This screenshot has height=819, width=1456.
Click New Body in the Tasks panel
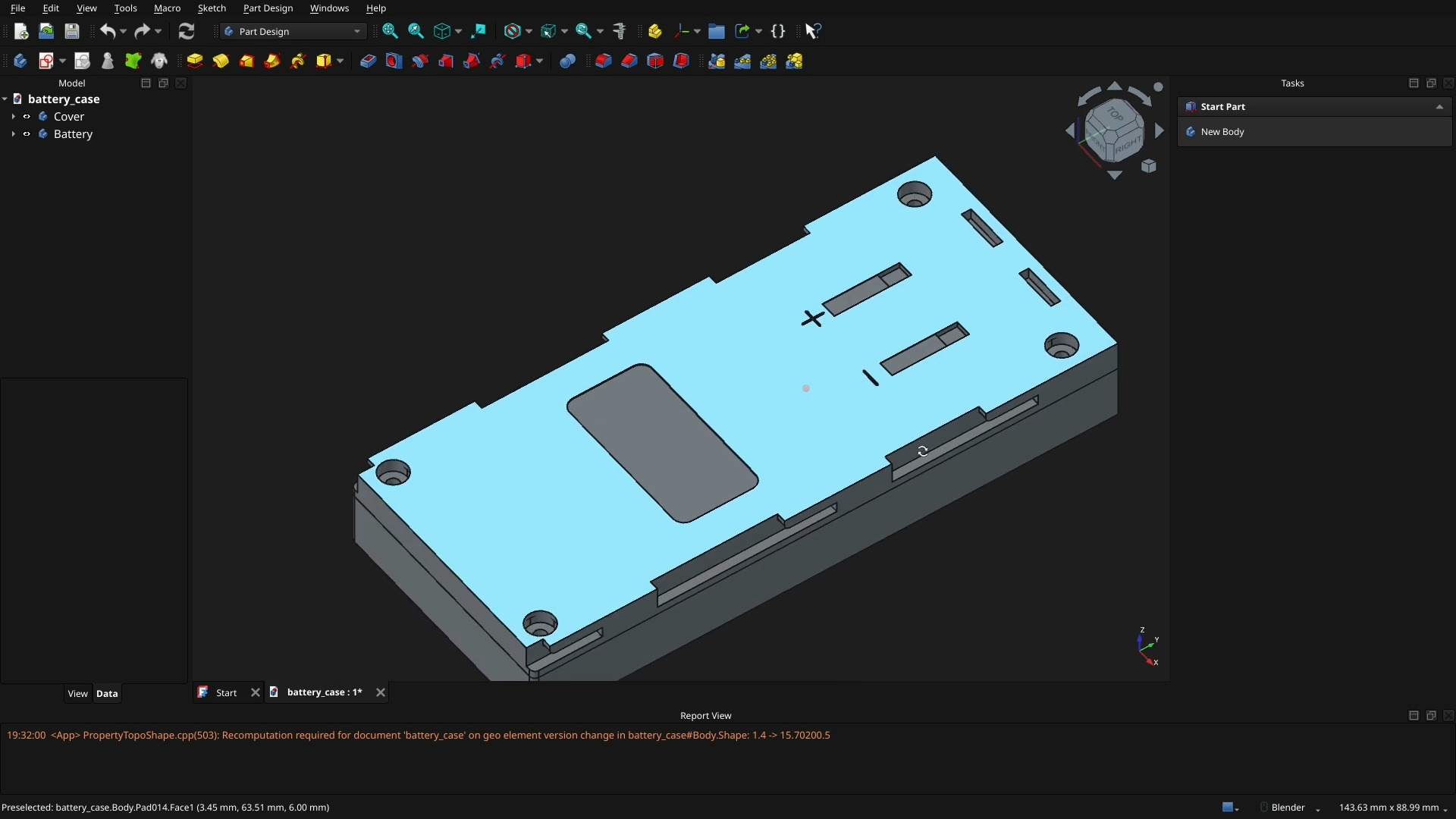pos(1223,131)
